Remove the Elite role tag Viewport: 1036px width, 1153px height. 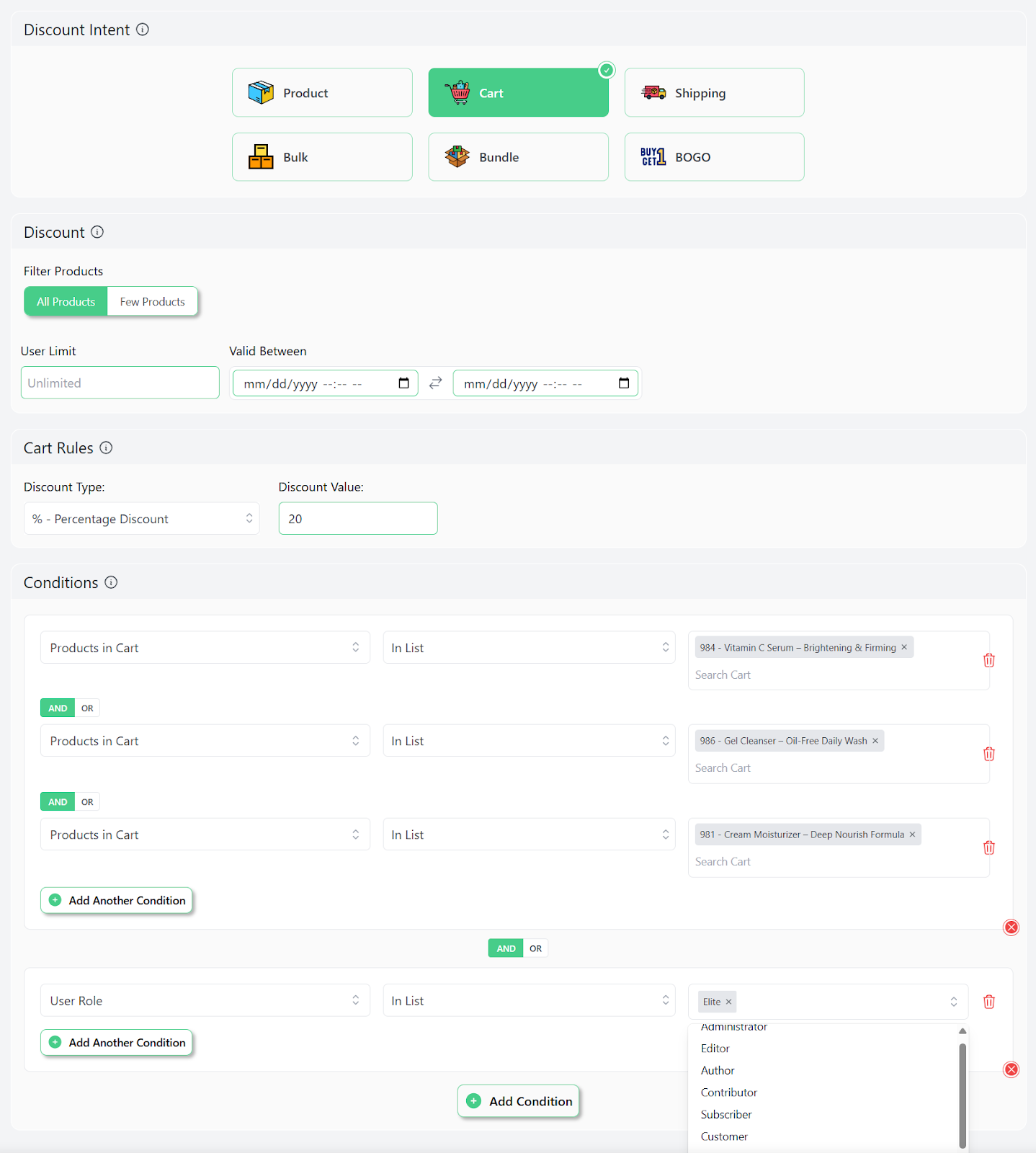pyautogui.click(x=728, y=1002)
